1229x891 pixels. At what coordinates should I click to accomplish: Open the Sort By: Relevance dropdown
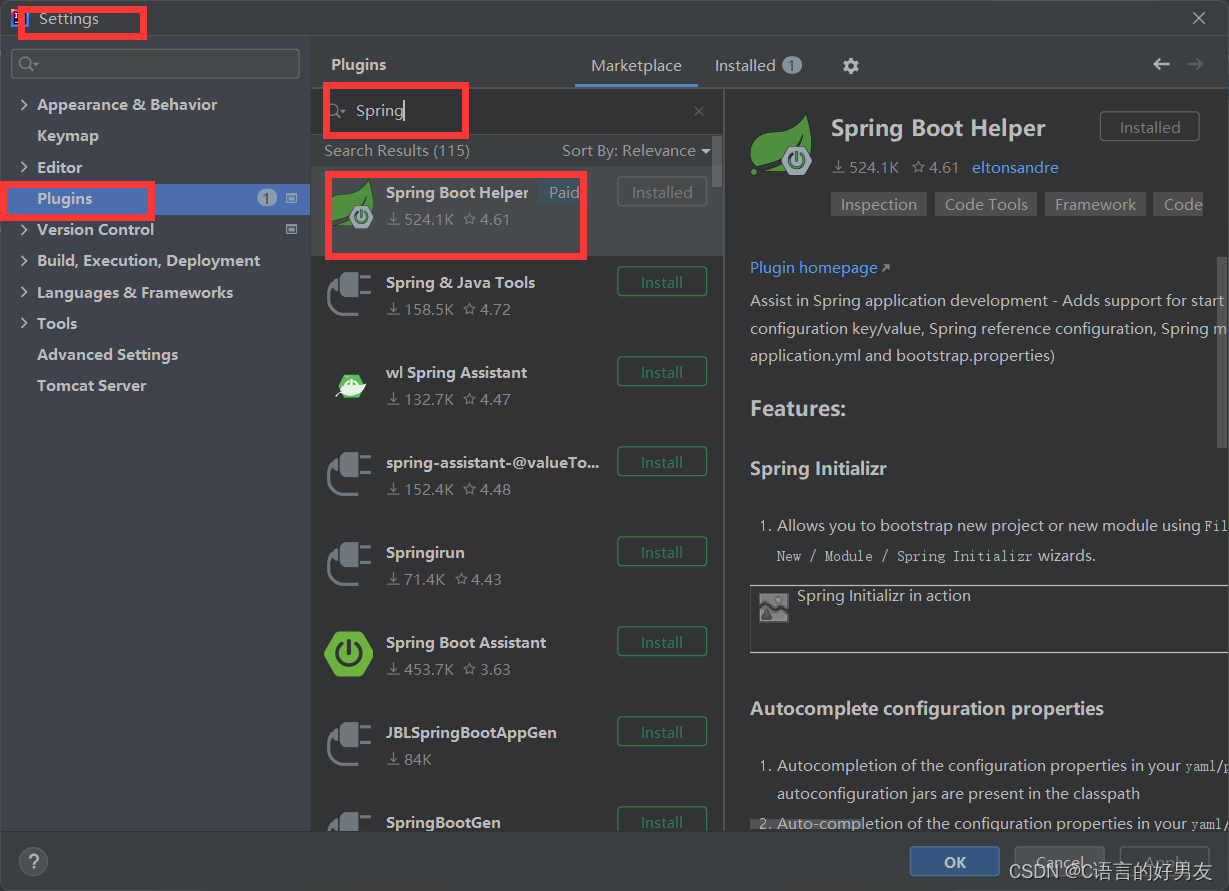pyautogui.click(x=636, y=151)
